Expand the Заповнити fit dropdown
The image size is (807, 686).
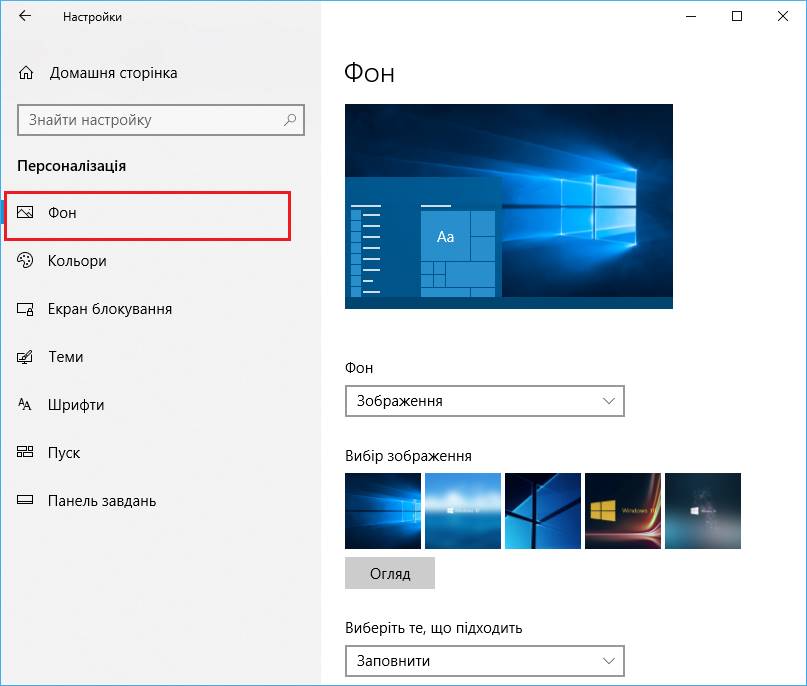point(485,661)
